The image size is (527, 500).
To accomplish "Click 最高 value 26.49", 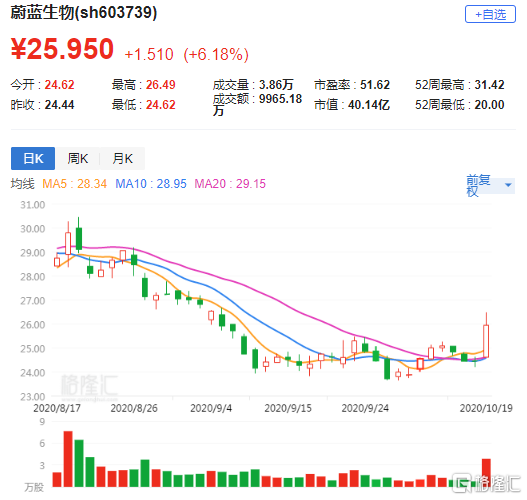I will (x=161, y=85).
